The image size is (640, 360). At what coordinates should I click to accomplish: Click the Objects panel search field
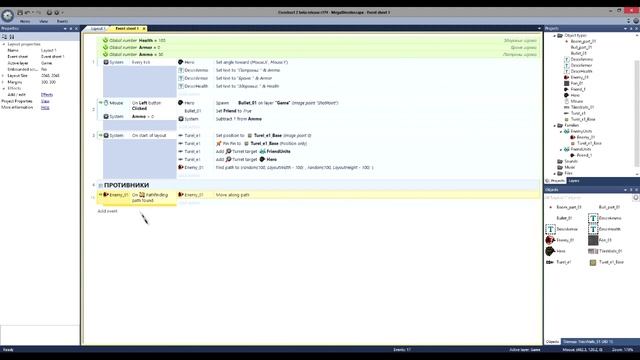[588, 198]
